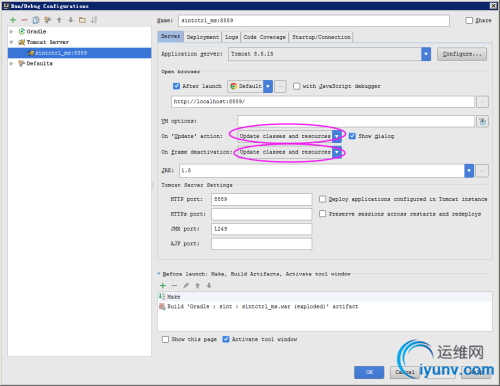
Task: Switch to the Logs tab
Action: pos(231,37)
